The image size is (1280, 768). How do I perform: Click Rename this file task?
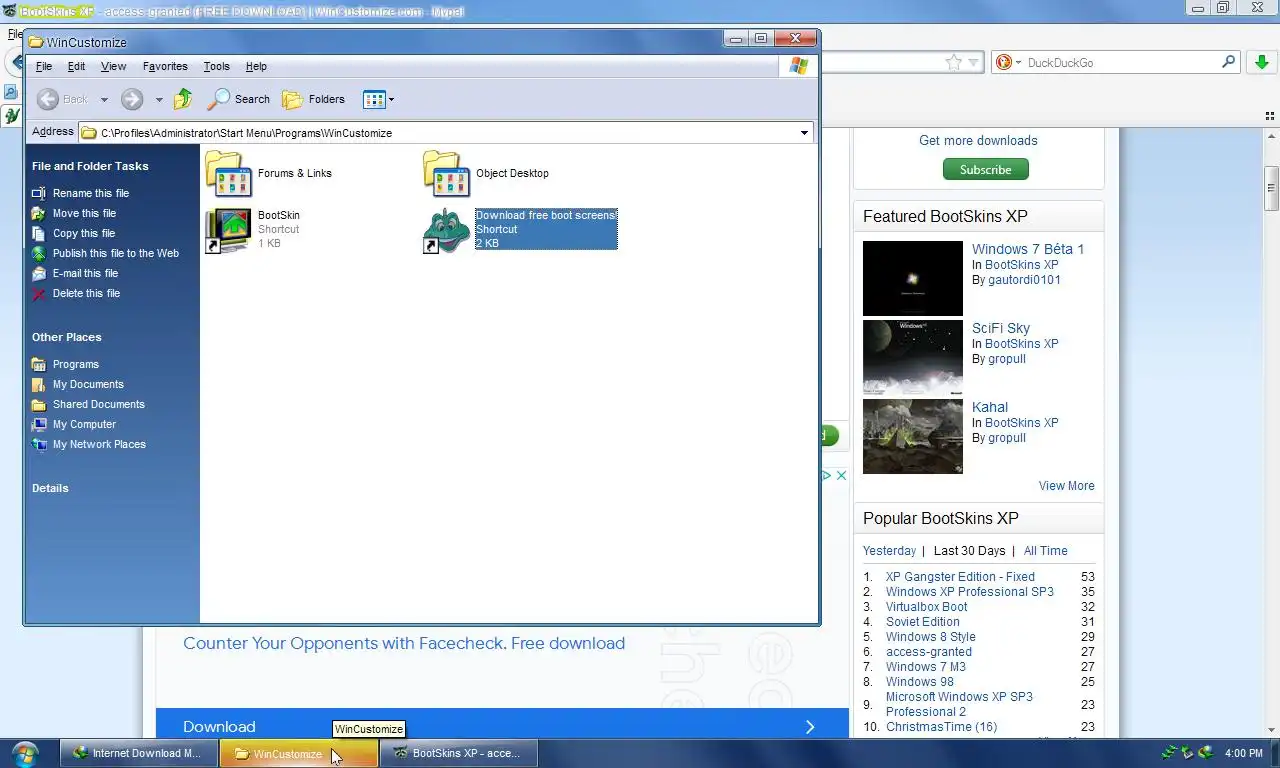pyautogui.click(x=91, y=193)
